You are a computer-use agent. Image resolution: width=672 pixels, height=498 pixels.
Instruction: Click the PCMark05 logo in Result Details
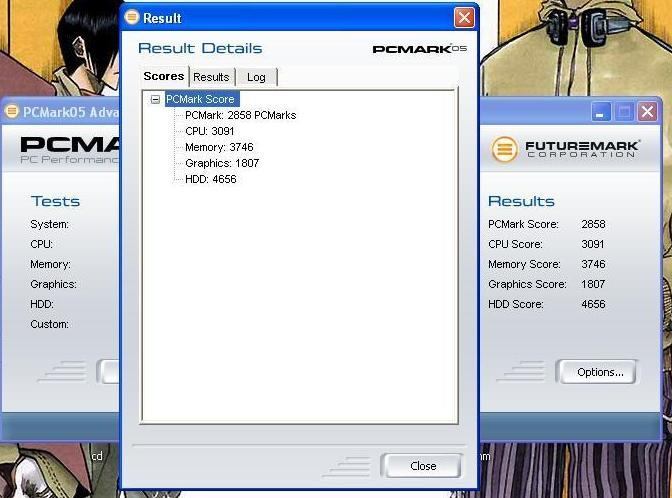[x=420, y=49]
